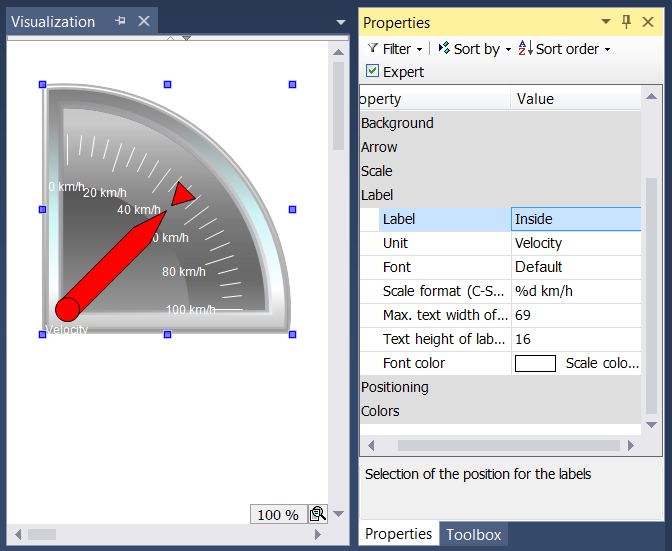Click the '80 km/h' gauge label
Screen dimensions: 672x551
(184, 272)
